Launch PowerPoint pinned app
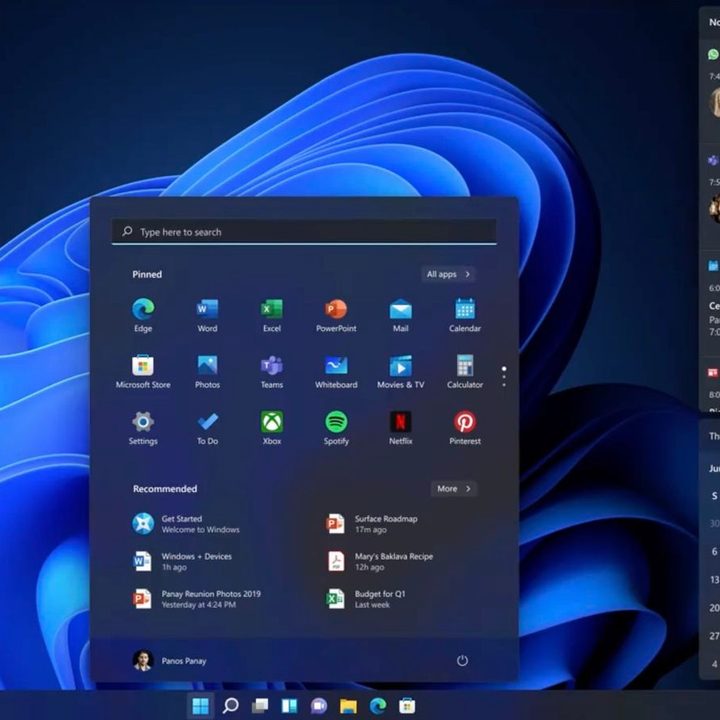Screen dimensions: 720x720 click(x=336, y=315)
